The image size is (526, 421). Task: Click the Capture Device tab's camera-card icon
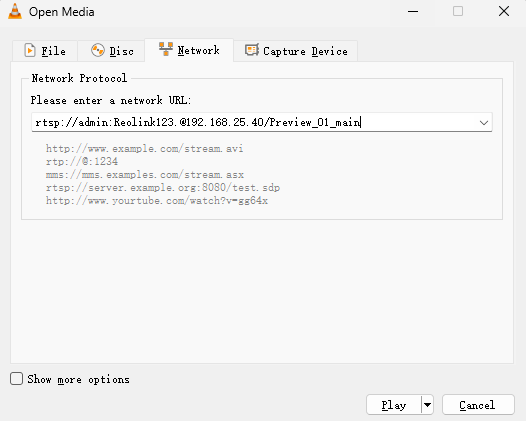click(x=252, y=50)
